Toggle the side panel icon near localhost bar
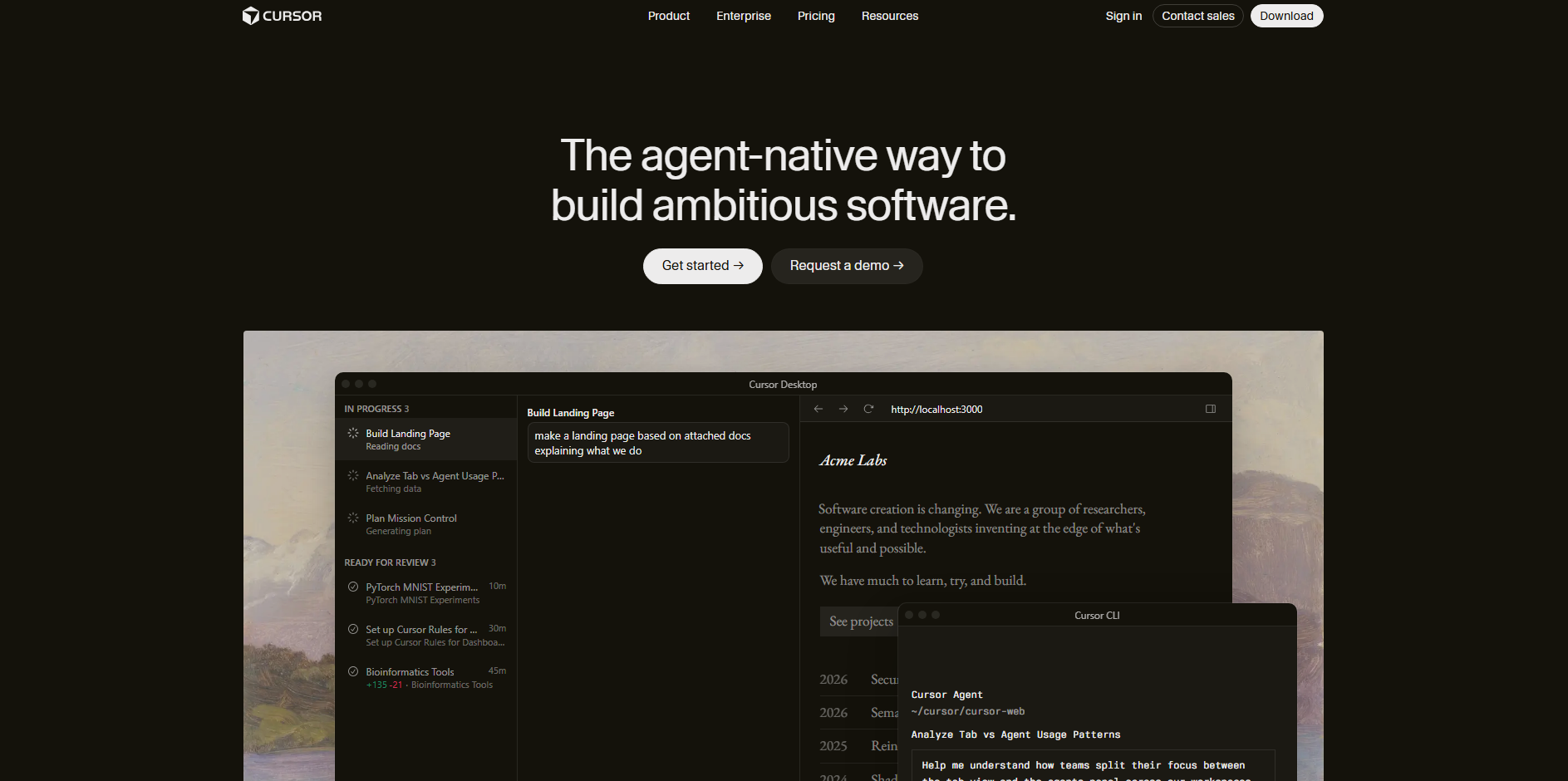1568x781 pixels. tap(1211, 409)
